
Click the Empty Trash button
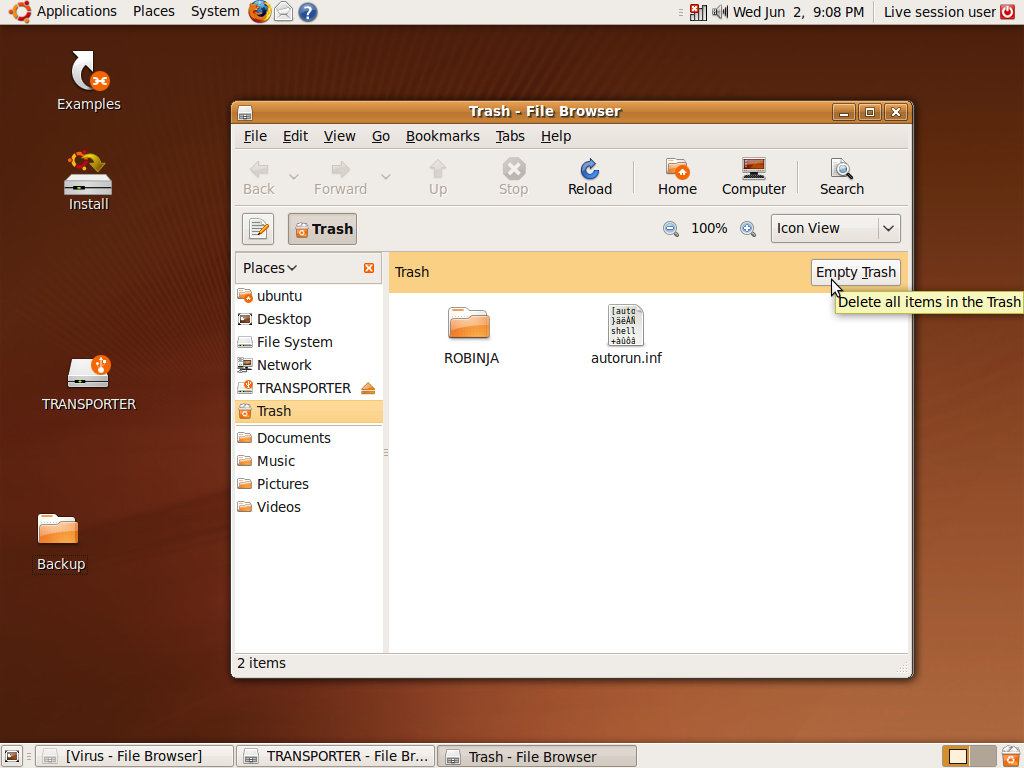tap(855, 272)
